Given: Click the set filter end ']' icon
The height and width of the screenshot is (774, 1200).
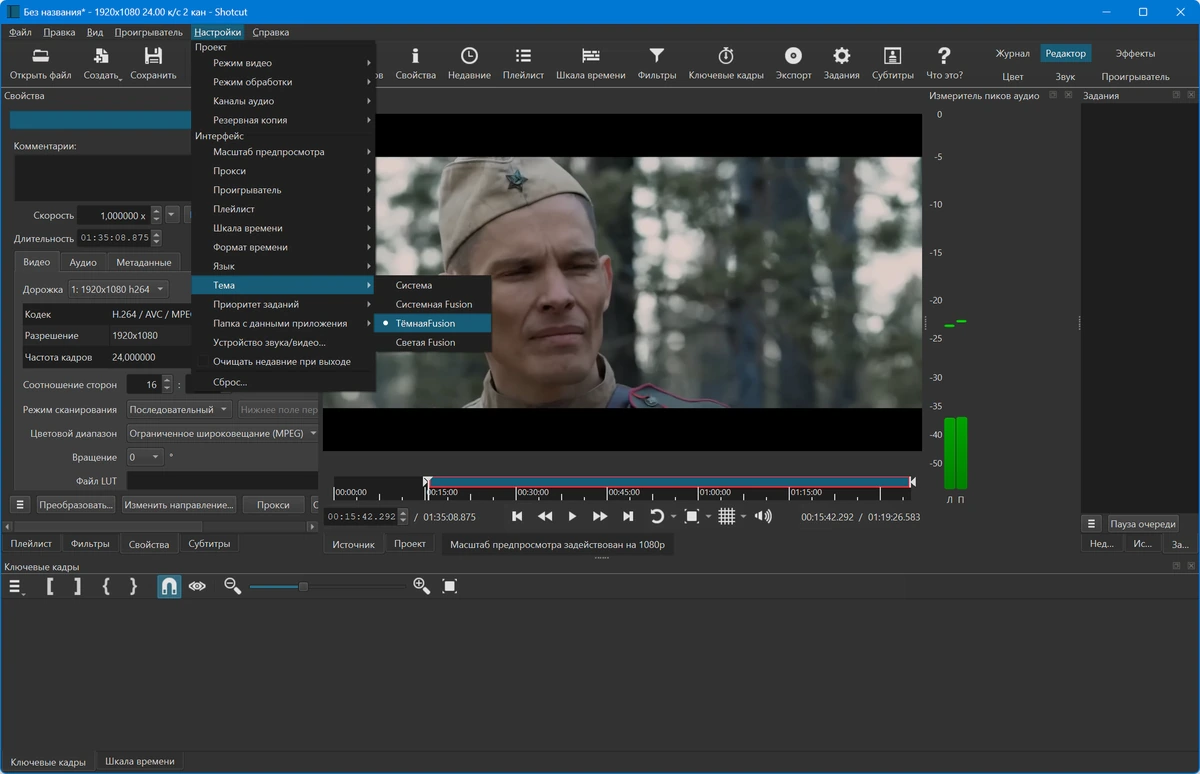Looking at the screenshot, I should [x=78, y=587].
